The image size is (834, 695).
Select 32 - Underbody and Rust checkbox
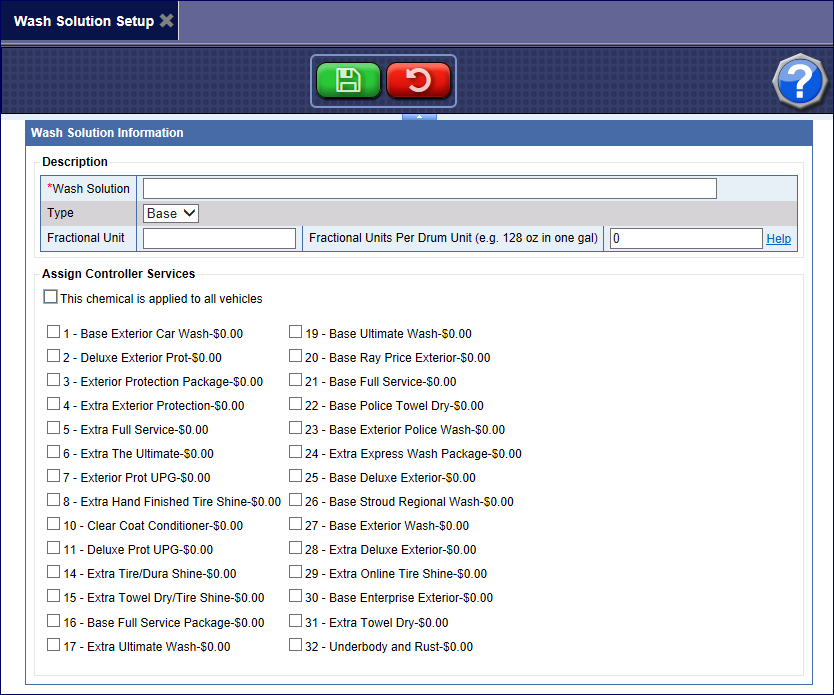pos(296,646)
